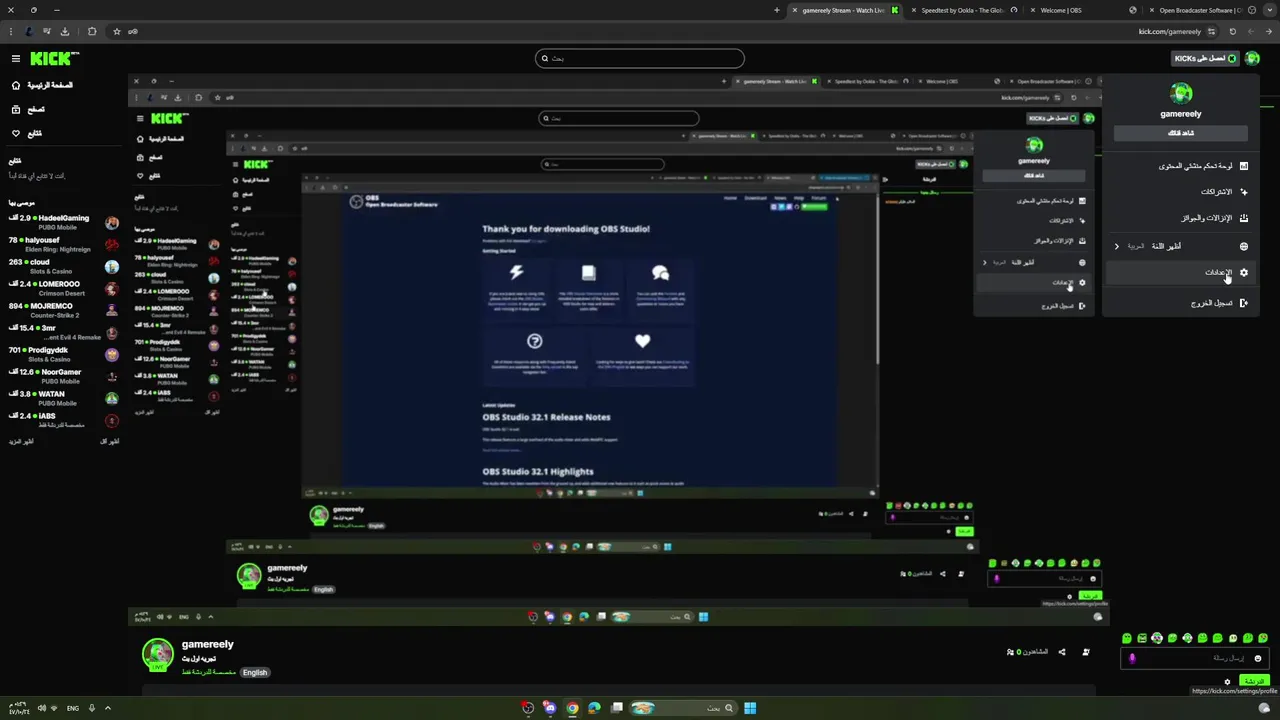
Task: Open chat settings gear beside the send button
Action: (1228, 682)
